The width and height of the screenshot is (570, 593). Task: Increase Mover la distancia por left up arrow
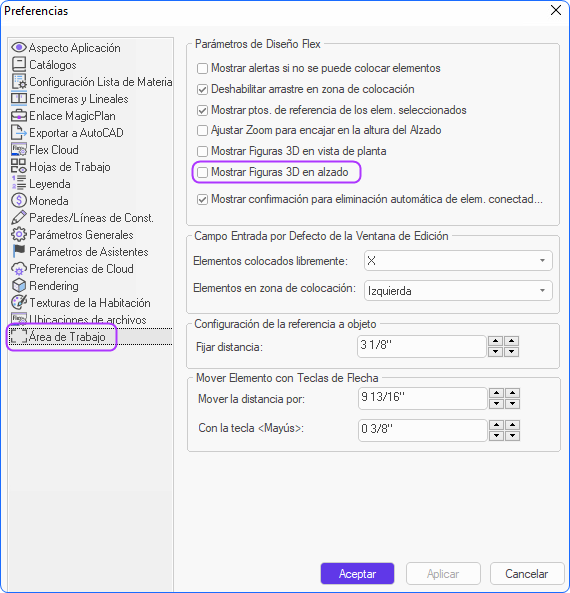point(496,393)
